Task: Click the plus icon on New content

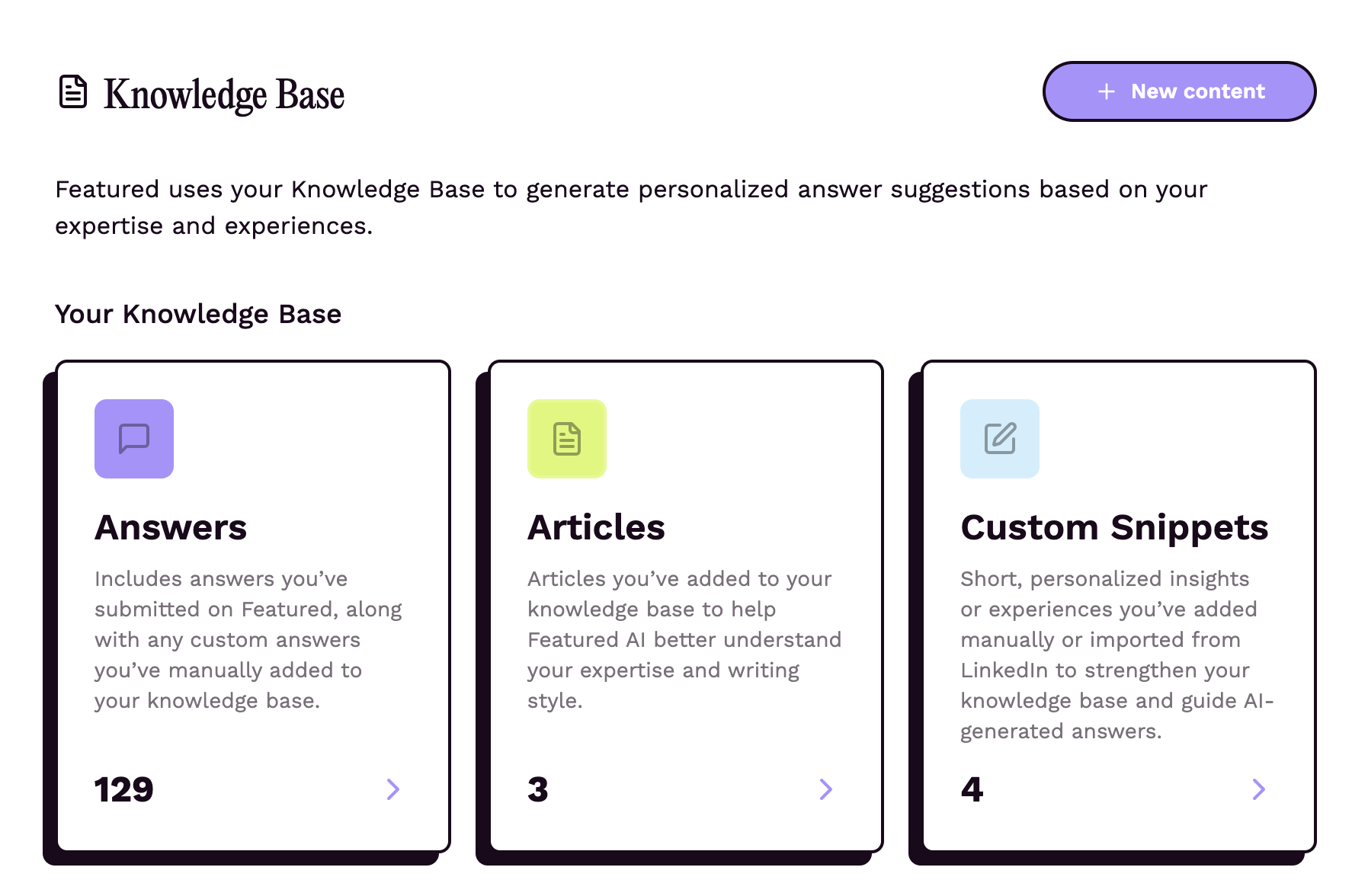Action: click(1105, 91)
